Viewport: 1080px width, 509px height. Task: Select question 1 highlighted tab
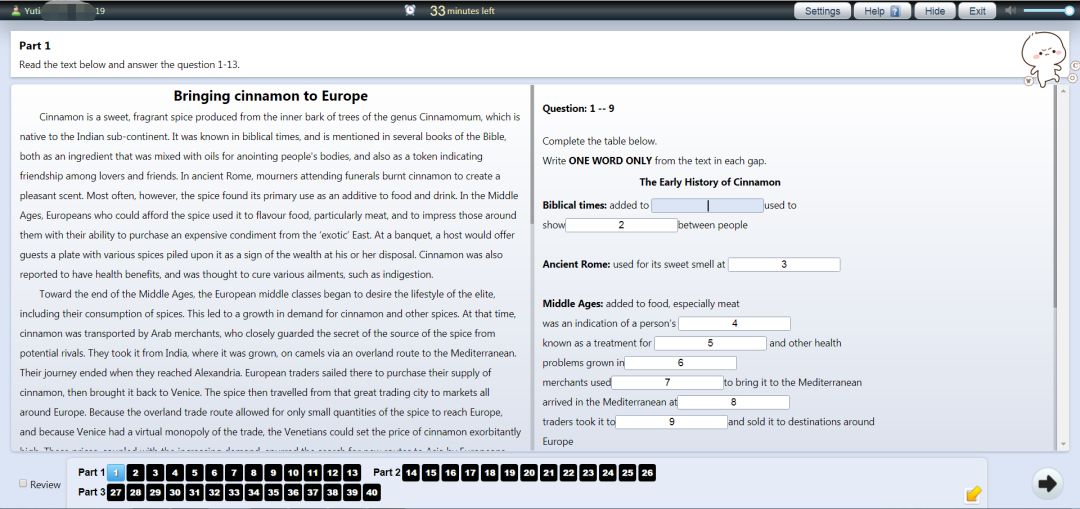pyautogui.click(x=116, y=472)
